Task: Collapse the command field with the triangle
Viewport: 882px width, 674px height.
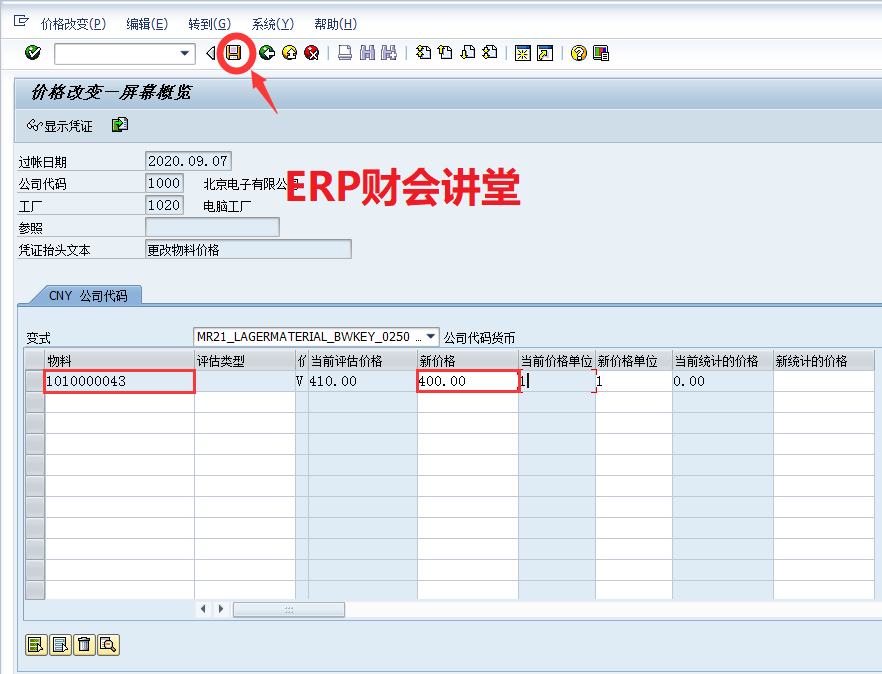Action: click(210, 53)
